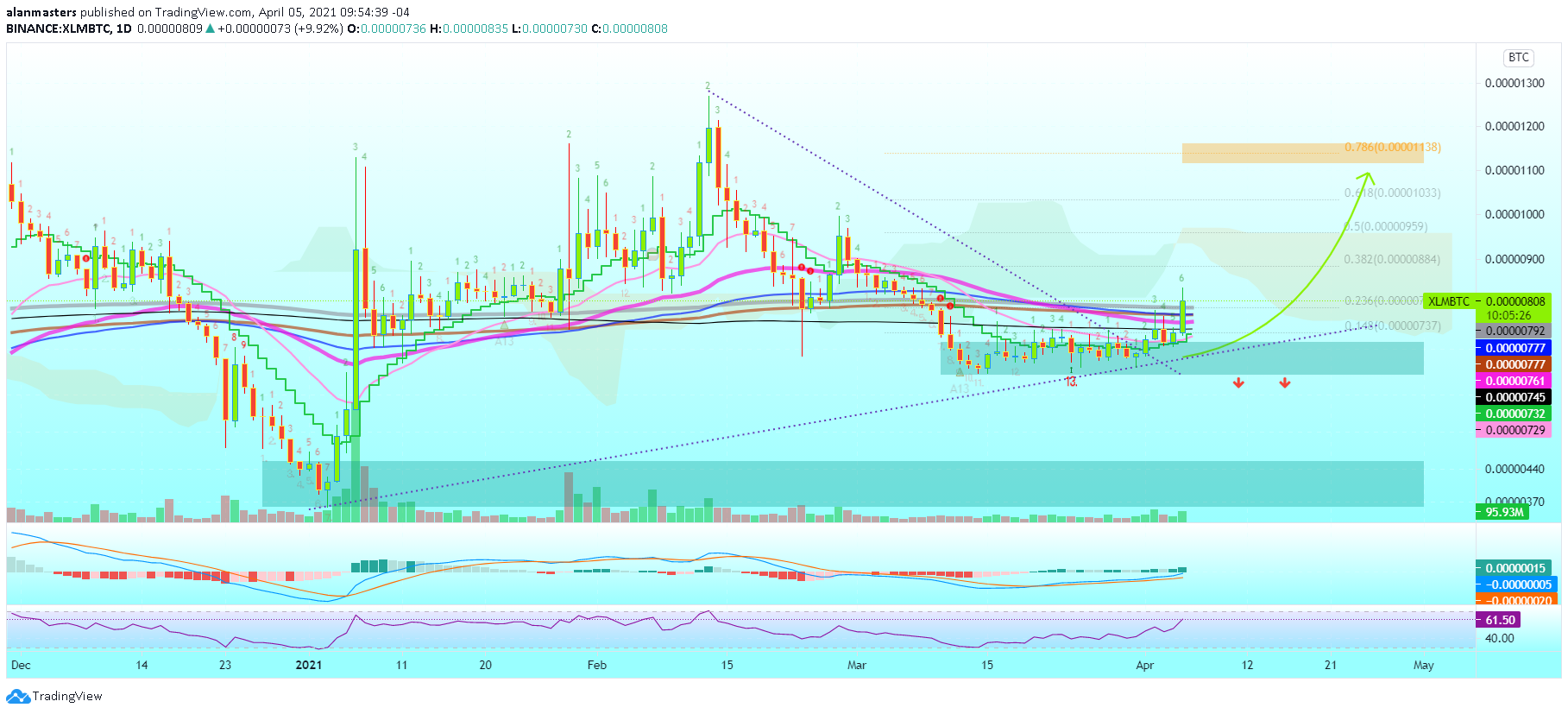Click the 95.93M volume label
The width and height of the screenshot is (1568, 714).
tap(1503, 512)
